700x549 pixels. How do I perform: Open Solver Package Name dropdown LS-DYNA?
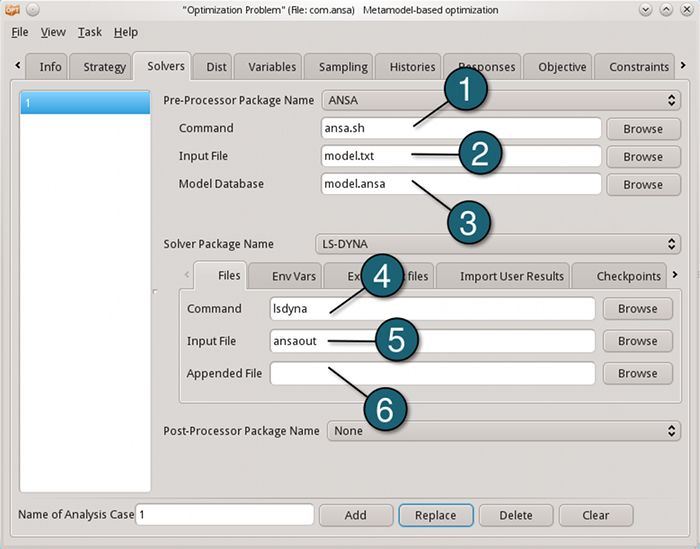click(x=498, y=244)
